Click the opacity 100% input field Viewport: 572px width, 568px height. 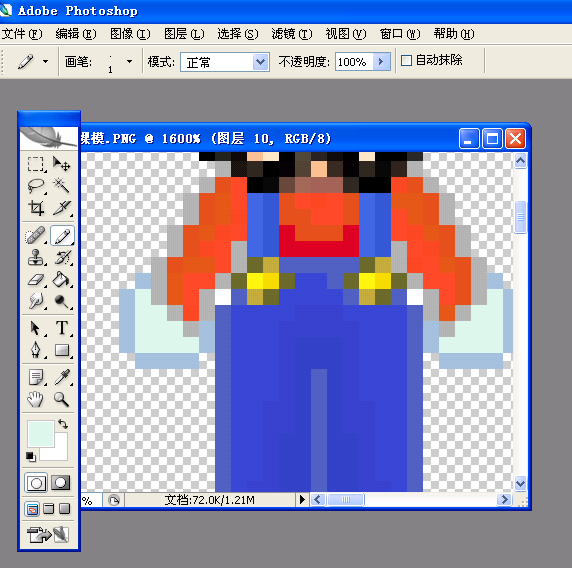pos(354,62)
